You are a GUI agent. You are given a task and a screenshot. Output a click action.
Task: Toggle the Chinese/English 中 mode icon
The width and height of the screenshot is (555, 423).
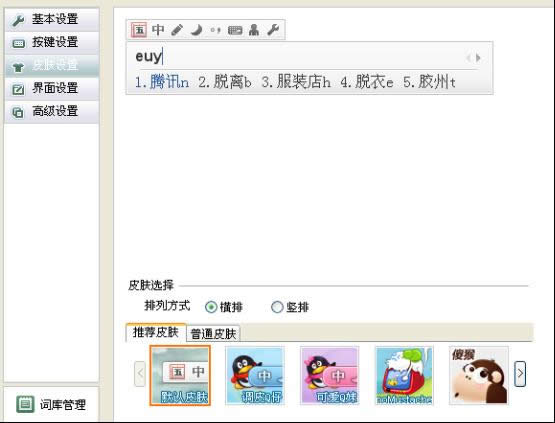tap(158, 30)
